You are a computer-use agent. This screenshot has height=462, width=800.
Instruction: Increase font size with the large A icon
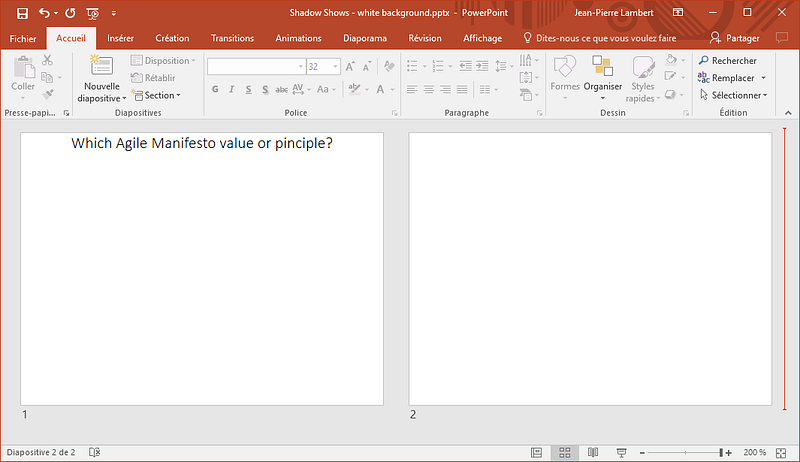(x=350, y=67)
